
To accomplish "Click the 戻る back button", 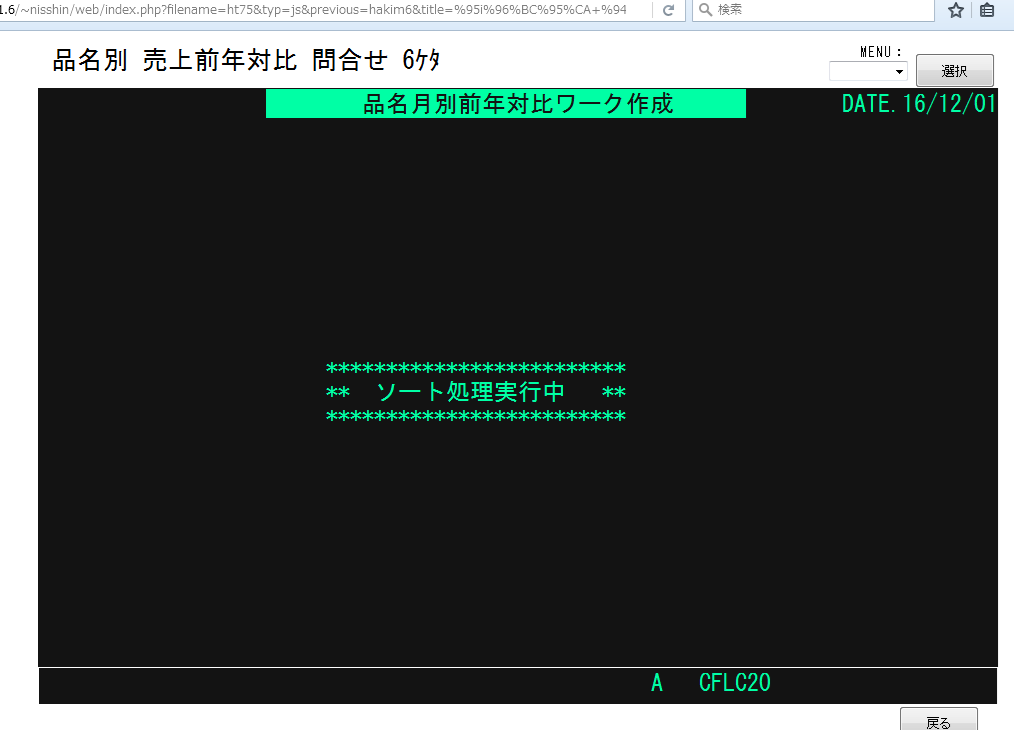I will (938, 720).
